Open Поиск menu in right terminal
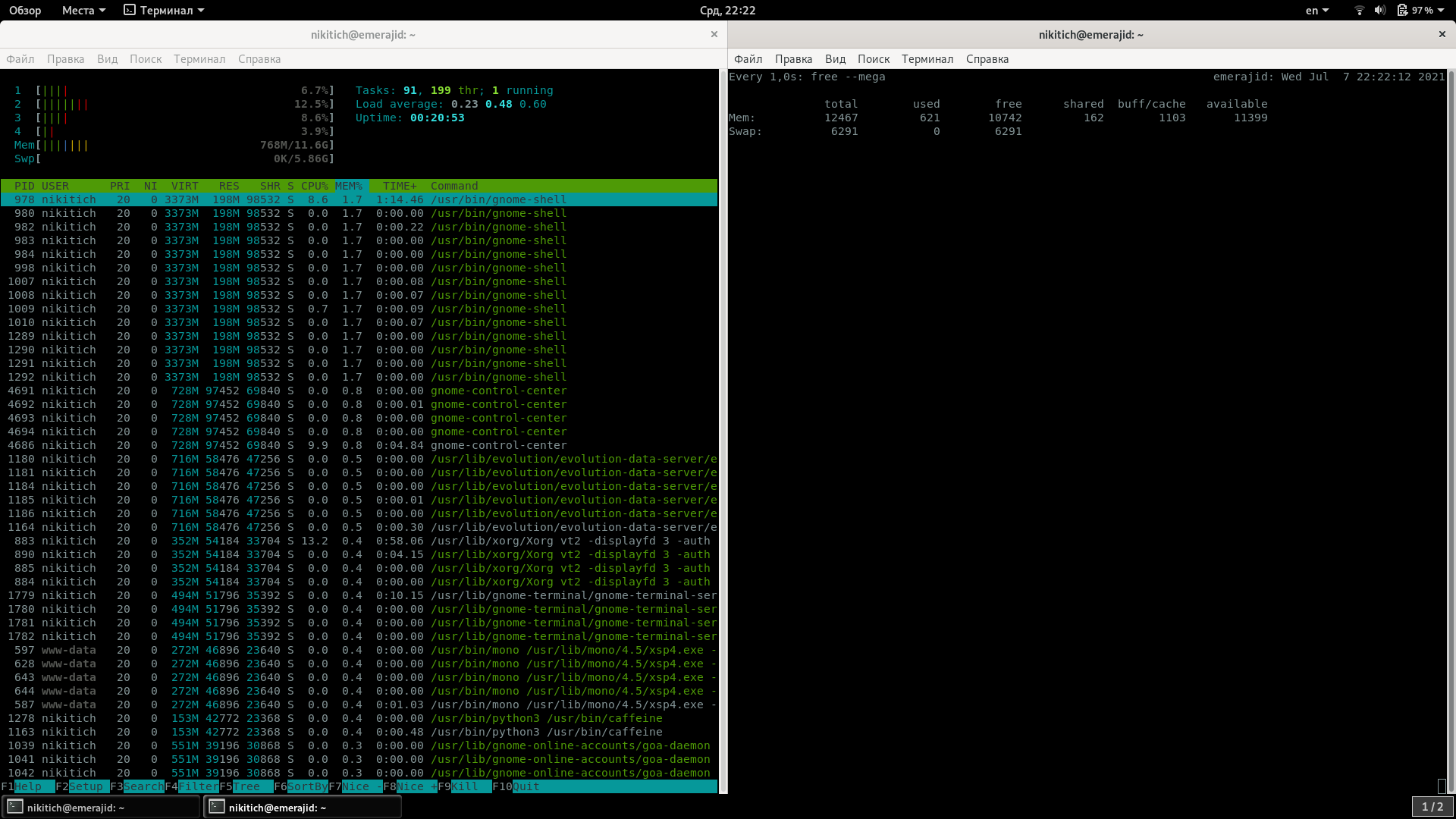This screenshot has width=1456, height=819. (874, 59)
